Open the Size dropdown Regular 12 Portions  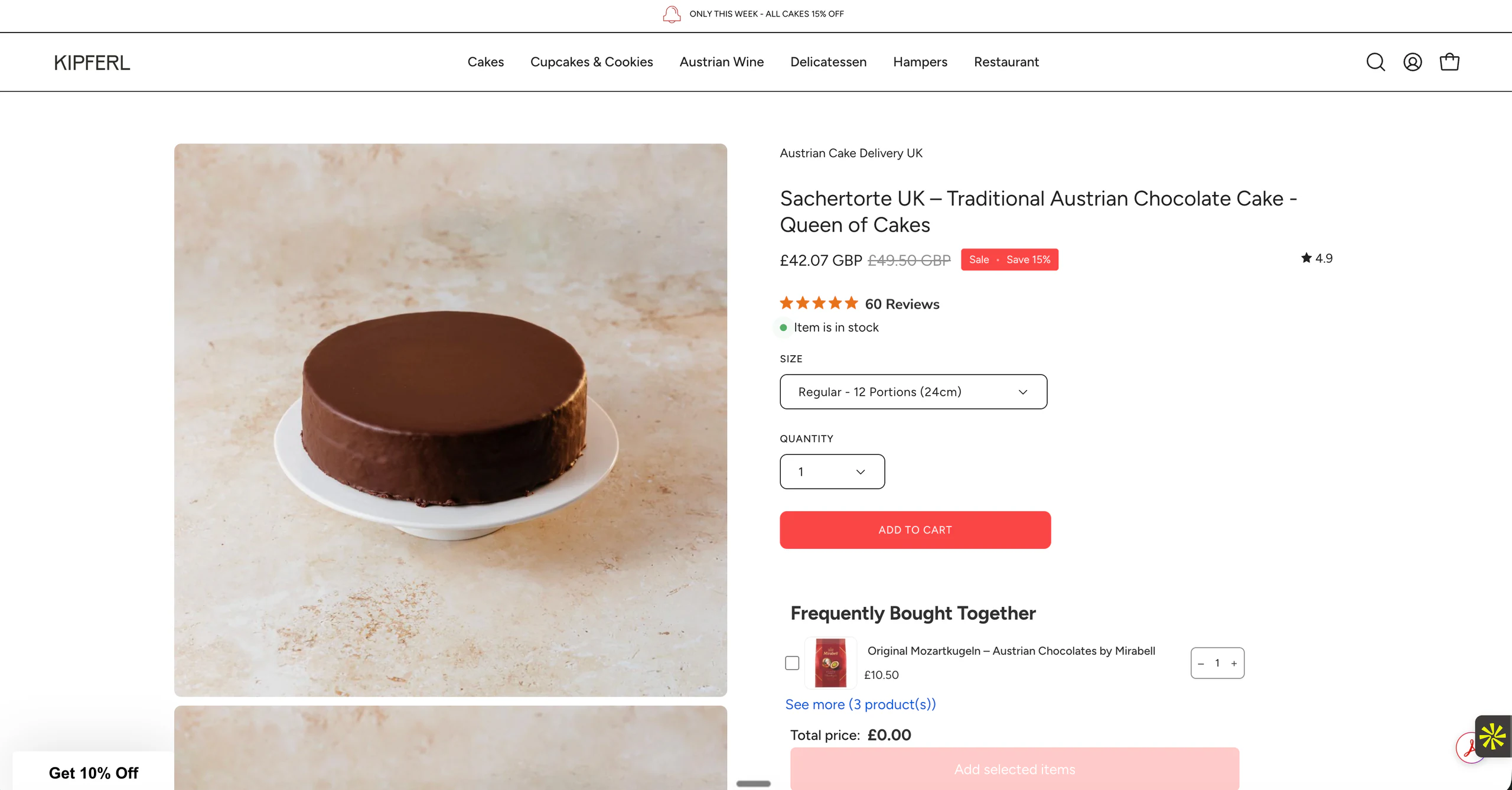point(913,392)
